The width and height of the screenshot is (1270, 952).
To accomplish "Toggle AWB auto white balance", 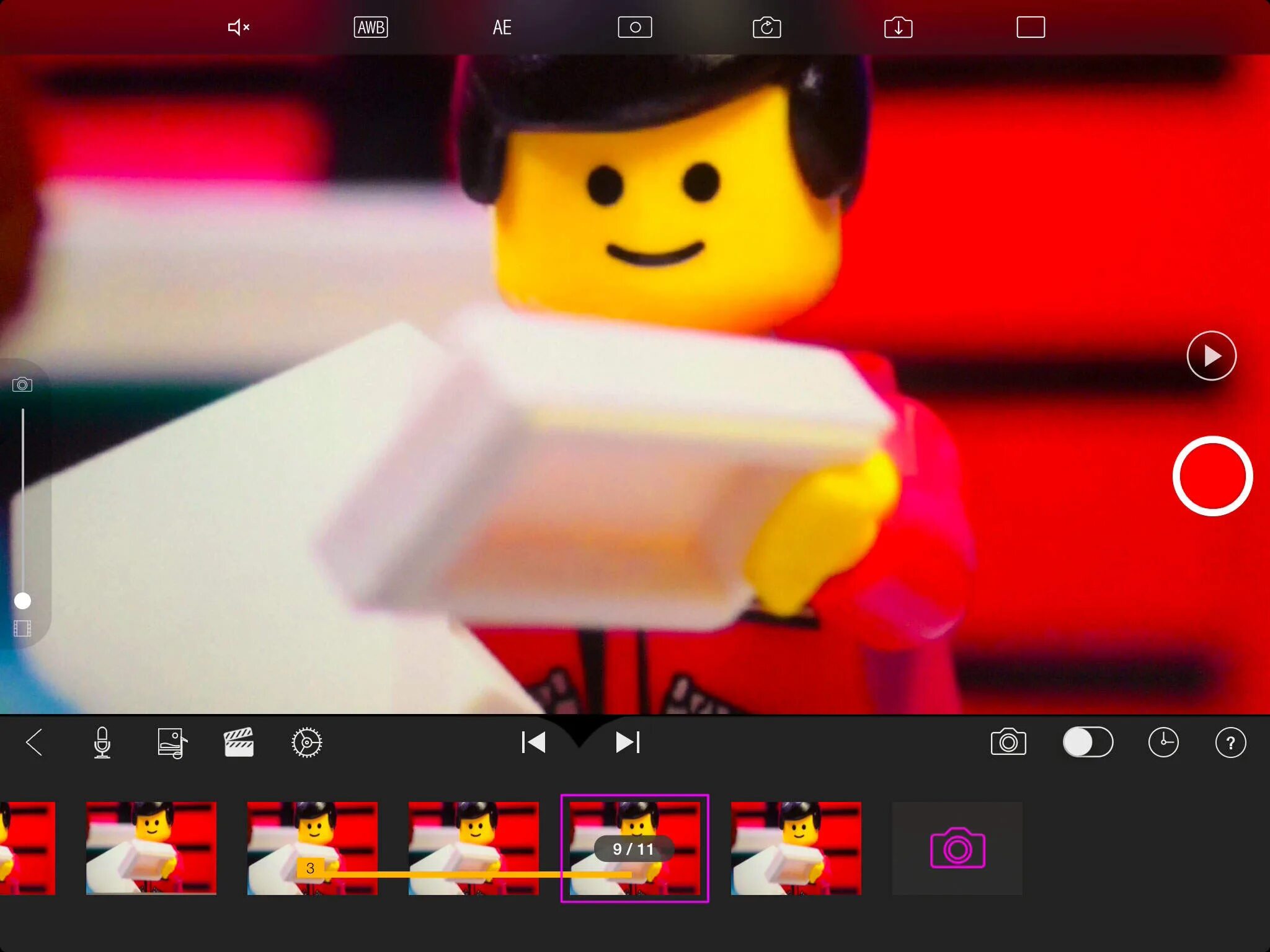I will (371, 27).
